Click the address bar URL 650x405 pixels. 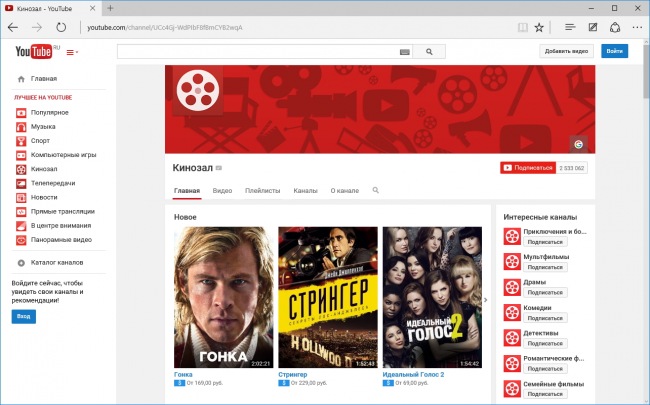pyautogui.click(x=165, y=28)
